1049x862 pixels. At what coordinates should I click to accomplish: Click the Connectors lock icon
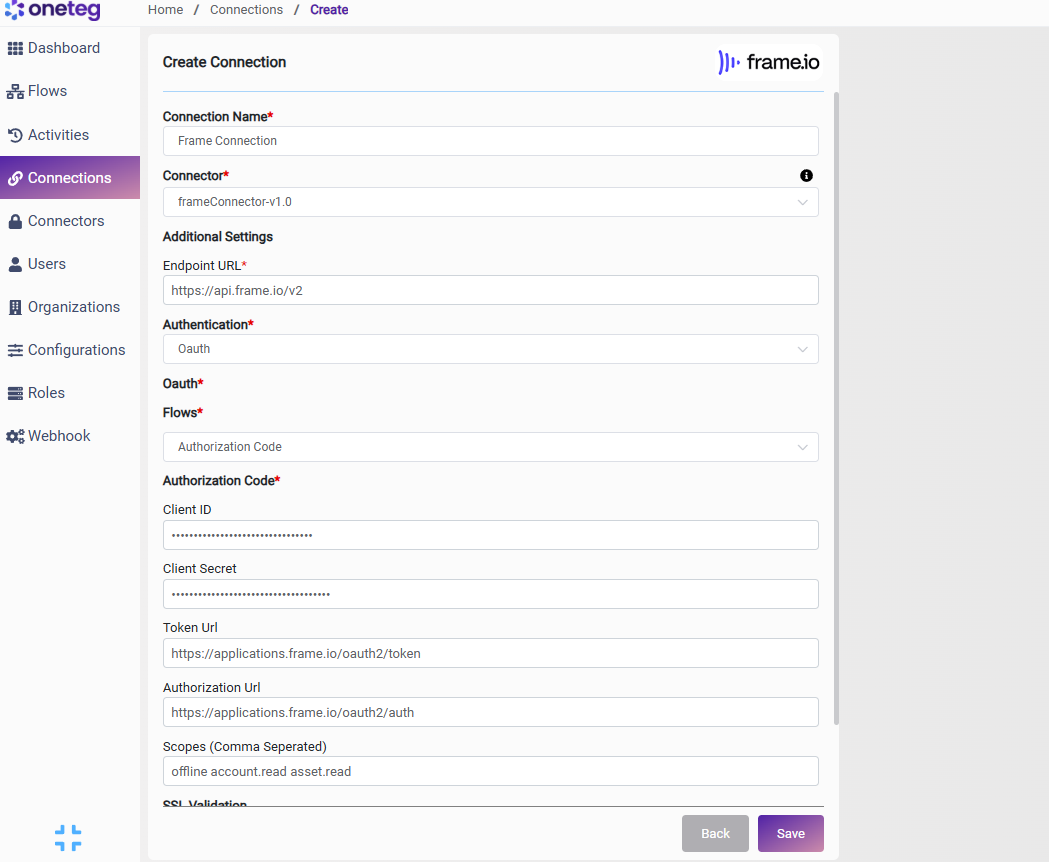click(x=15, y=222)
